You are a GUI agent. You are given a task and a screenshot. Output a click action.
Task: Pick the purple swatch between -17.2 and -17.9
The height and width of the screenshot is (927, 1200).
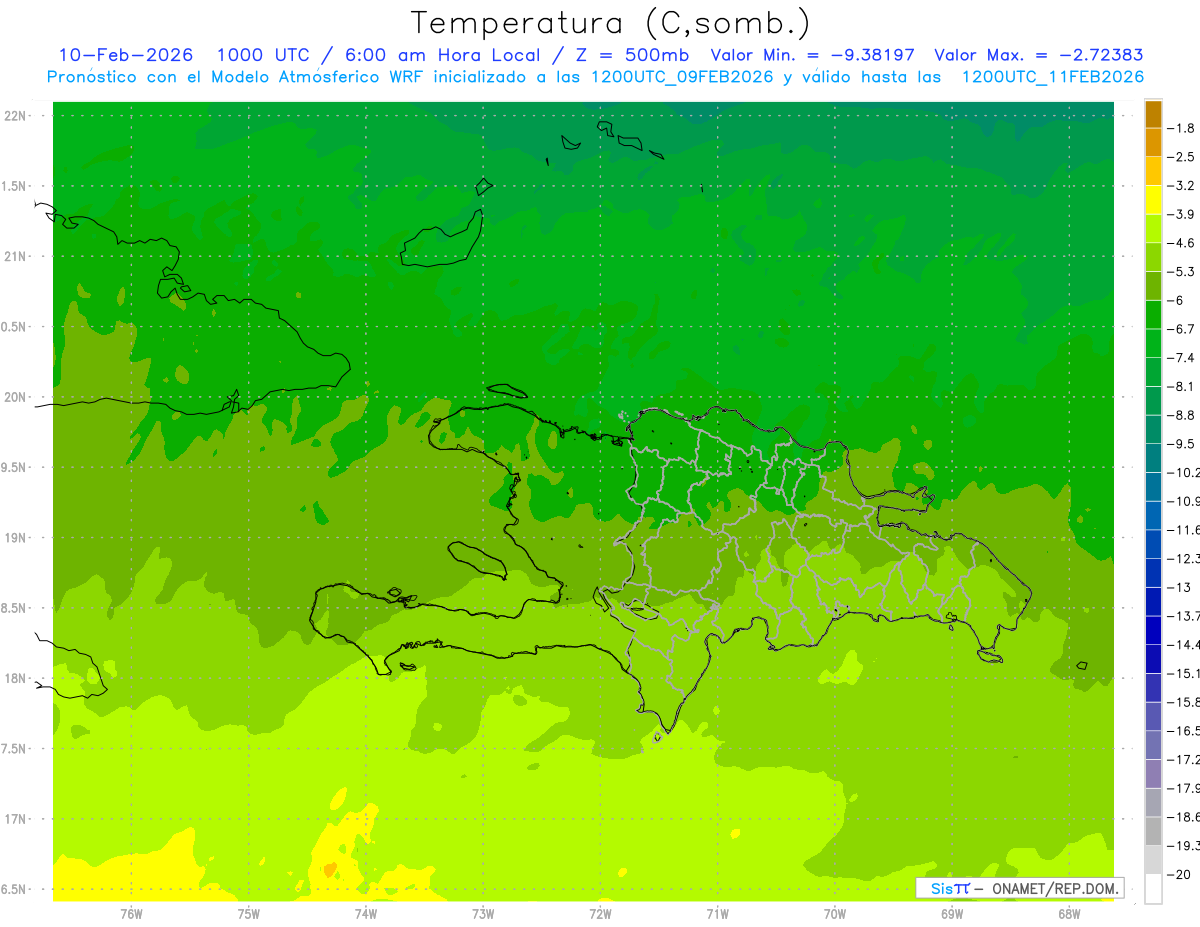click(x=1153, y=773)
